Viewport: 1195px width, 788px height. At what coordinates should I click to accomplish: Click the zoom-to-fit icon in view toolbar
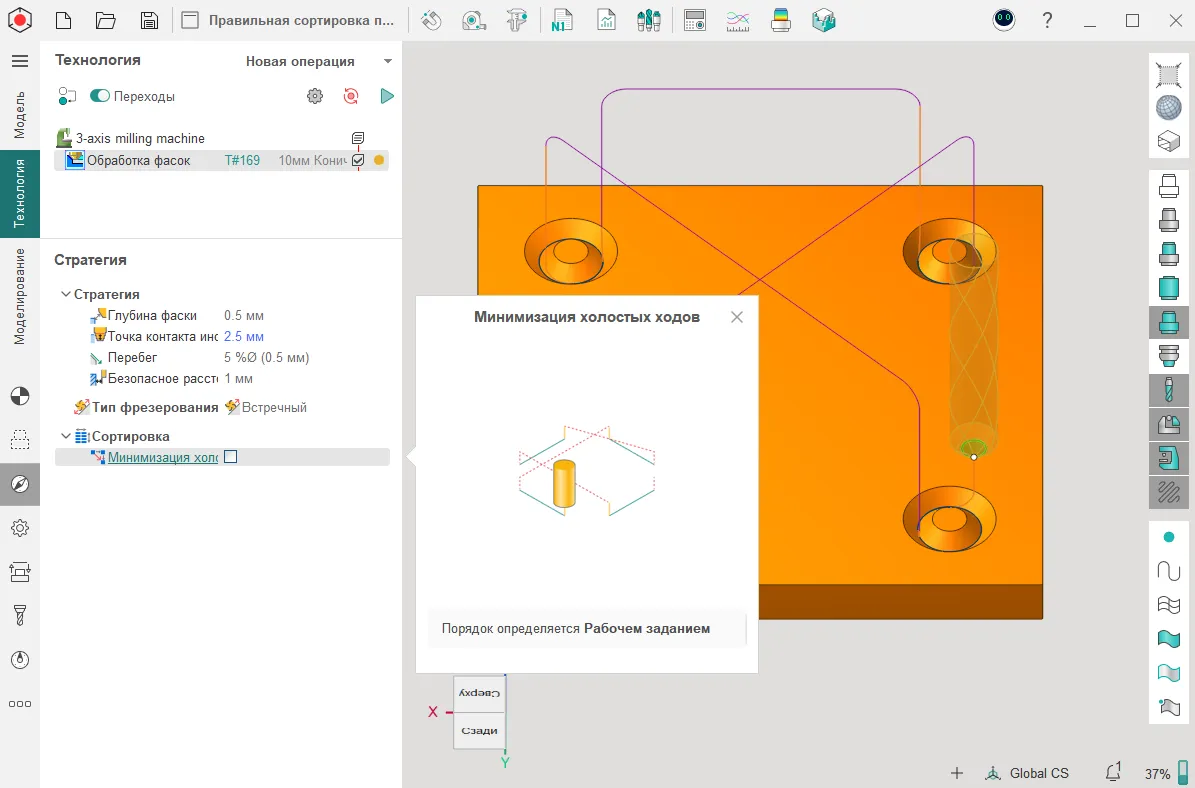[x=1168, y=74]
